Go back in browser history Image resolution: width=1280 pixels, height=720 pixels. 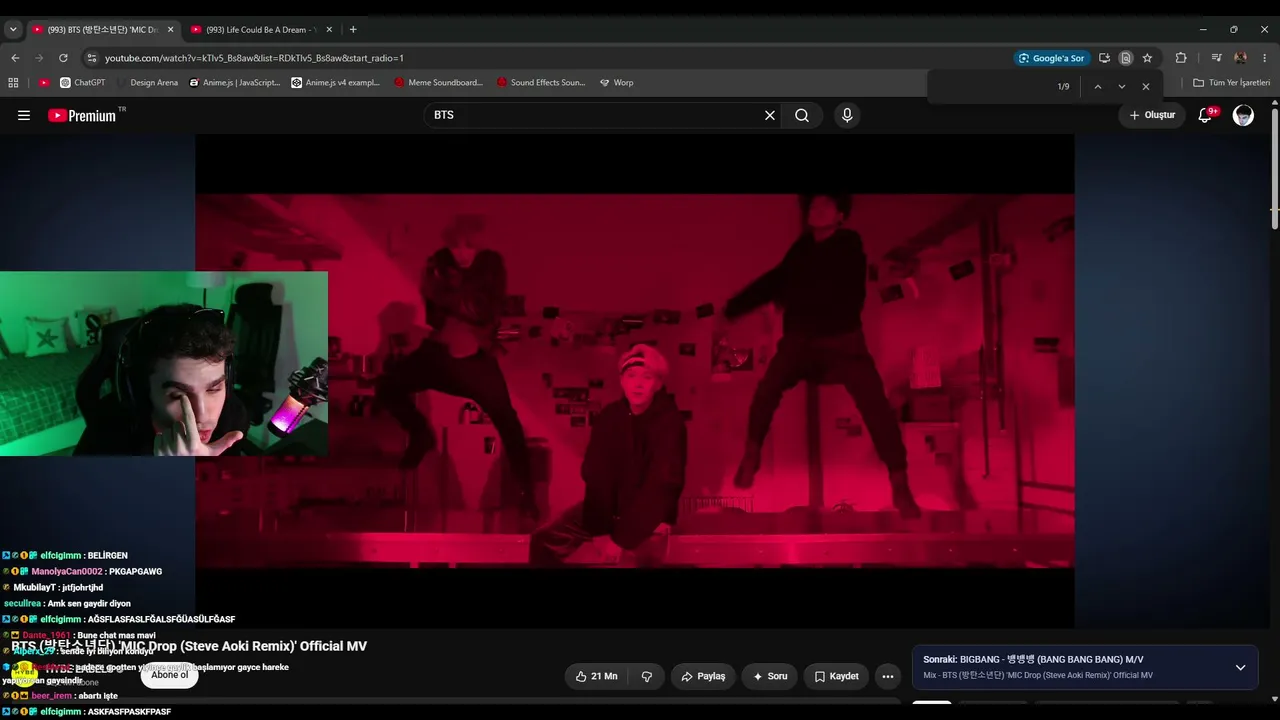point(15,58)
